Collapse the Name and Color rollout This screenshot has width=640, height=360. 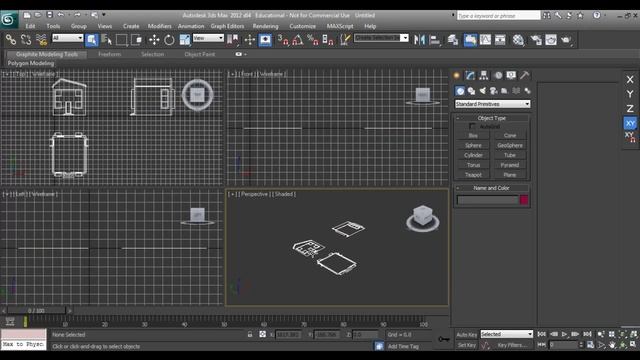tap(491, 188)
